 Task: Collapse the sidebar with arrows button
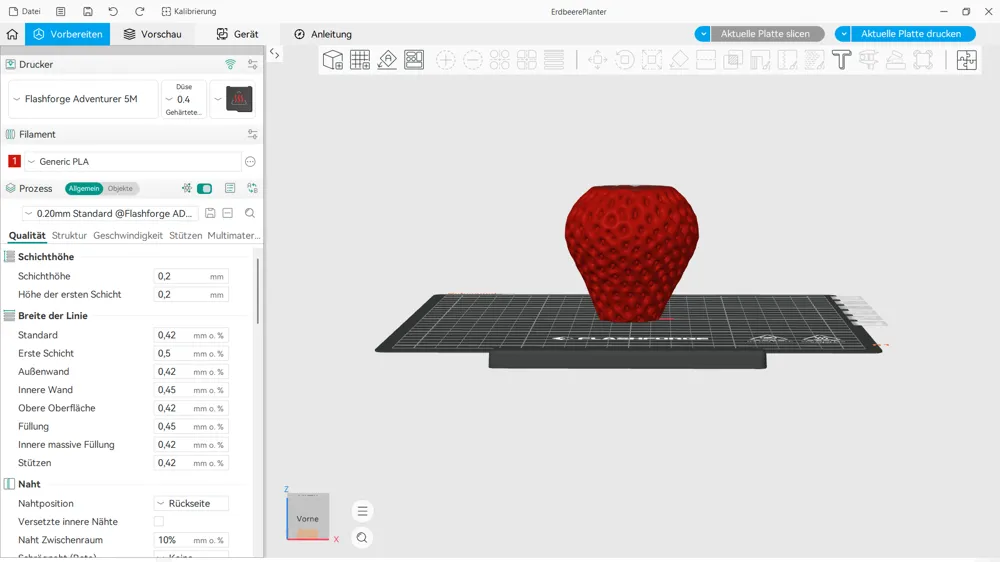pos(274,54)
